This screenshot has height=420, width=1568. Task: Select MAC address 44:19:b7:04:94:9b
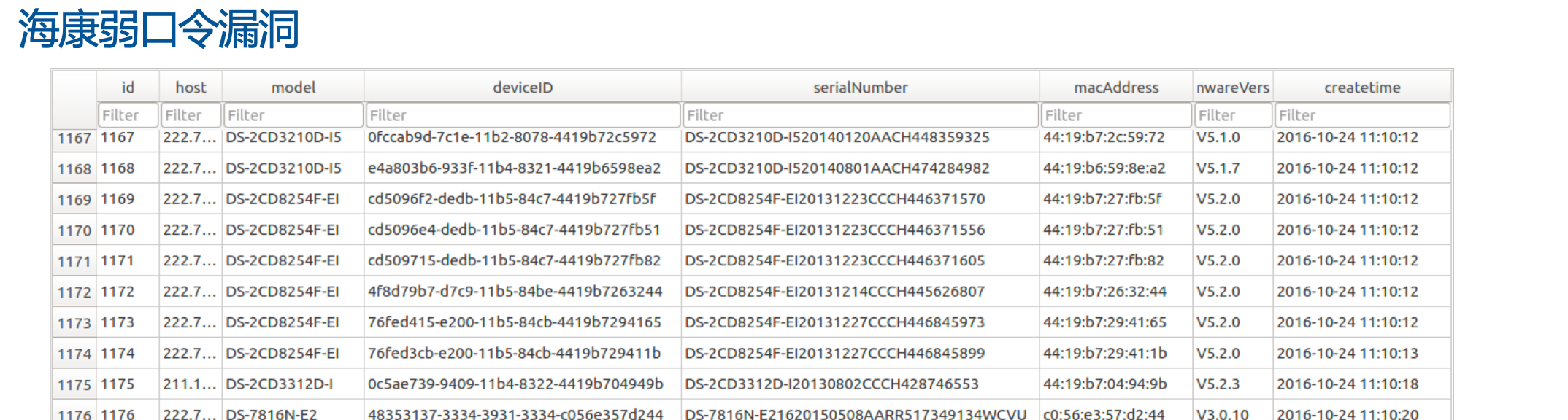coord(1116,384)
